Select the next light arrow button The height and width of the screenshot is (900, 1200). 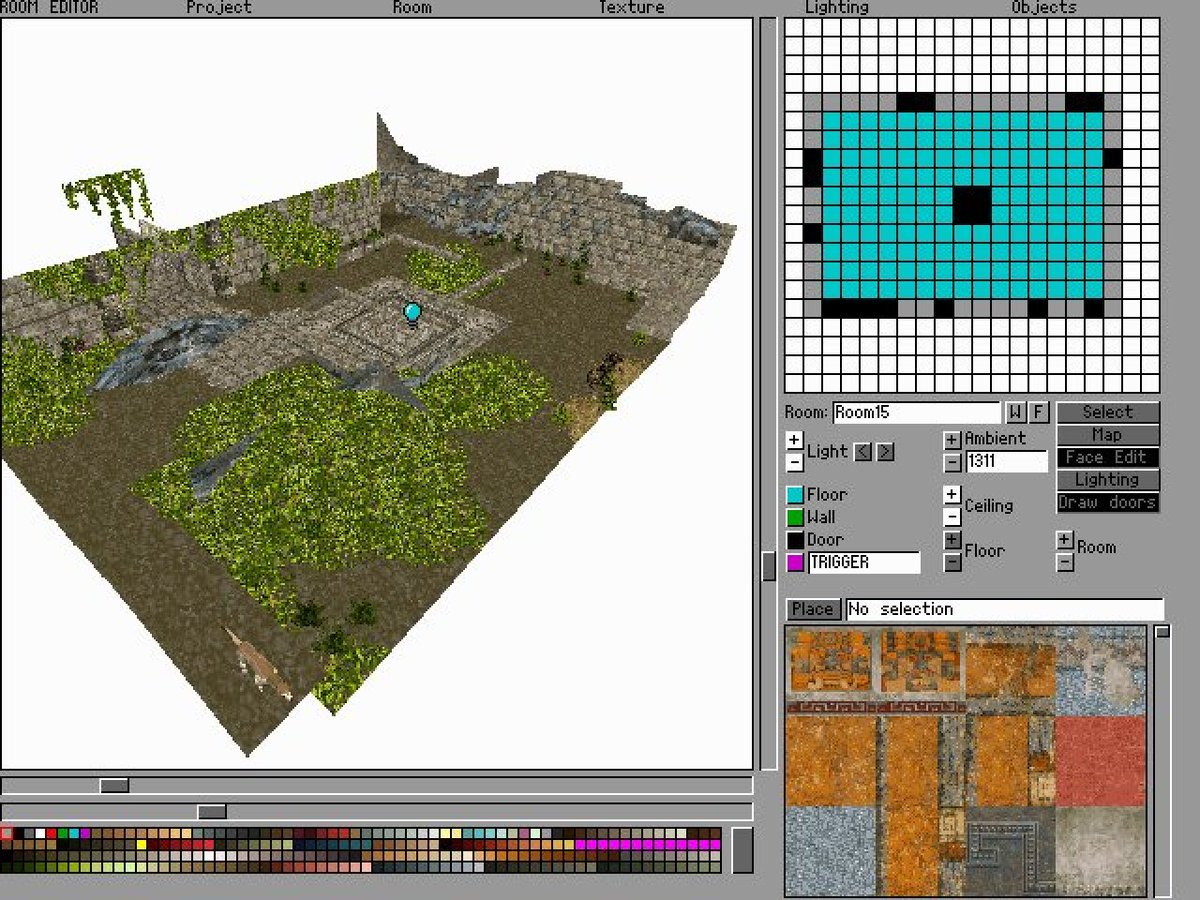(885, 452)
